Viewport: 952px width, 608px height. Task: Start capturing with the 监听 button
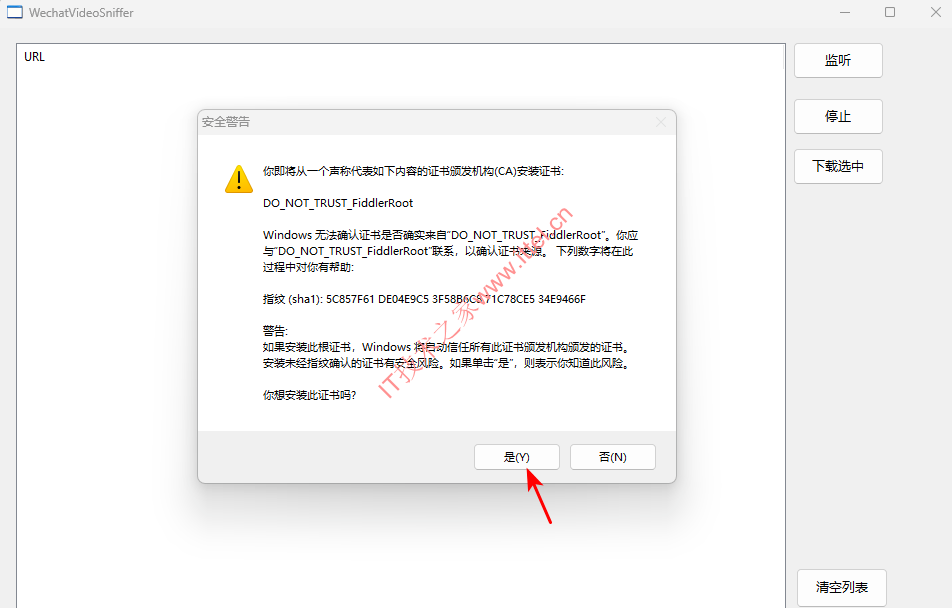[838, 61]
